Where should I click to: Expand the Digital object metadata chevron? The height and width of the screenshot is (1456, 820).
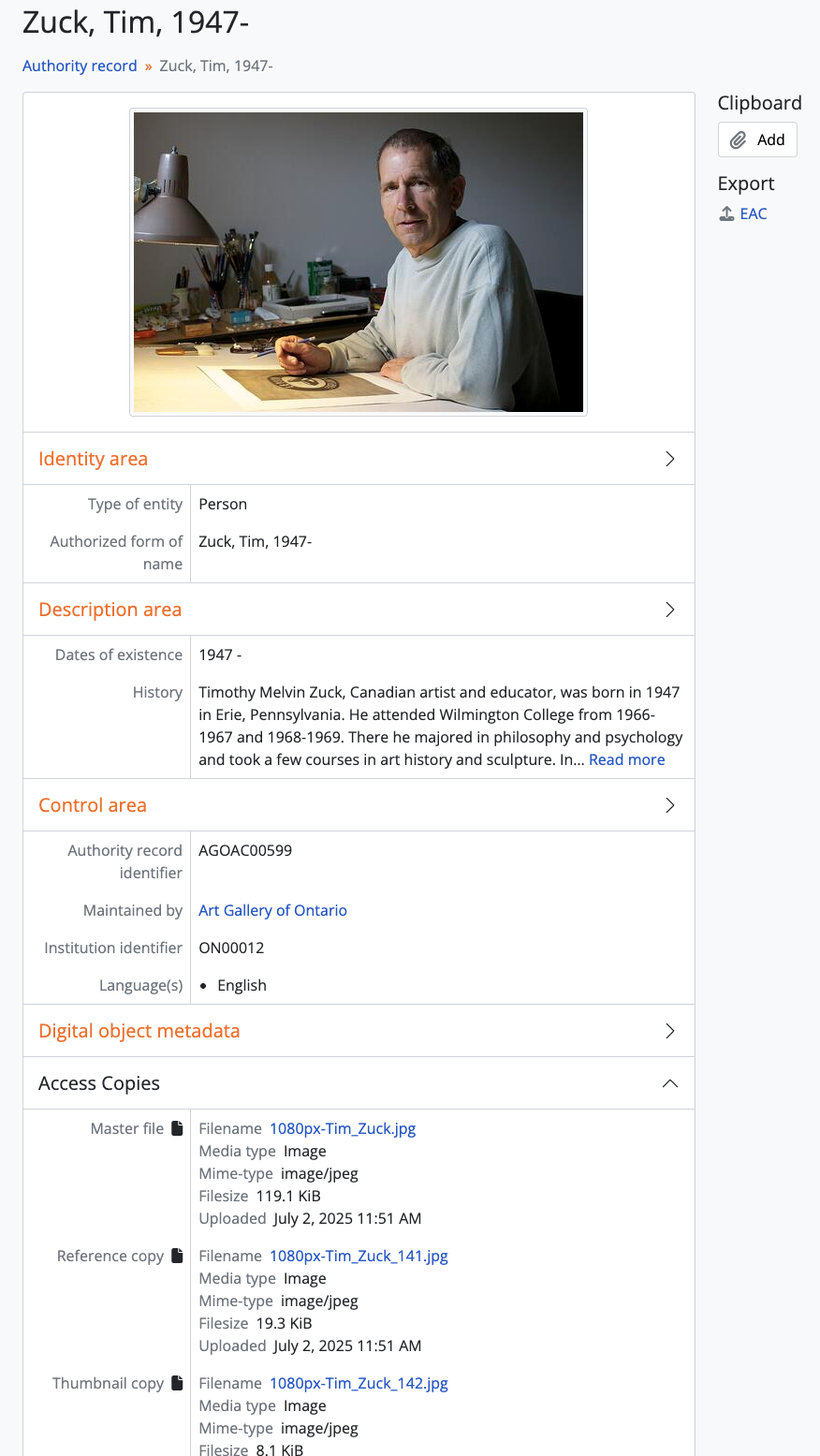coord(670,1031)
